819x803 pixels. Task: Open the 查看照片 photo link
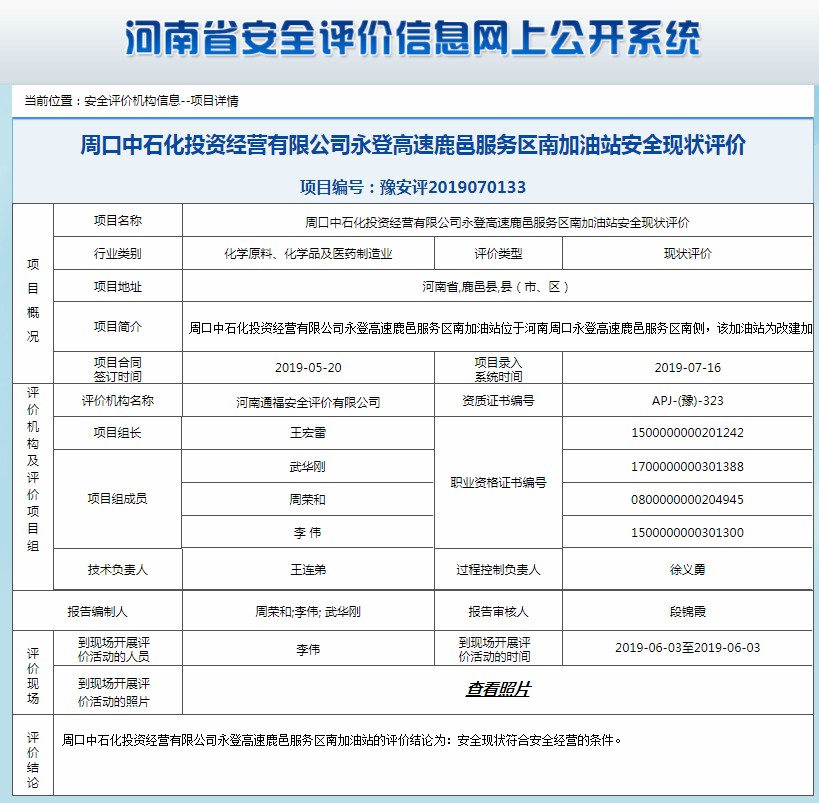pos(498,689)
